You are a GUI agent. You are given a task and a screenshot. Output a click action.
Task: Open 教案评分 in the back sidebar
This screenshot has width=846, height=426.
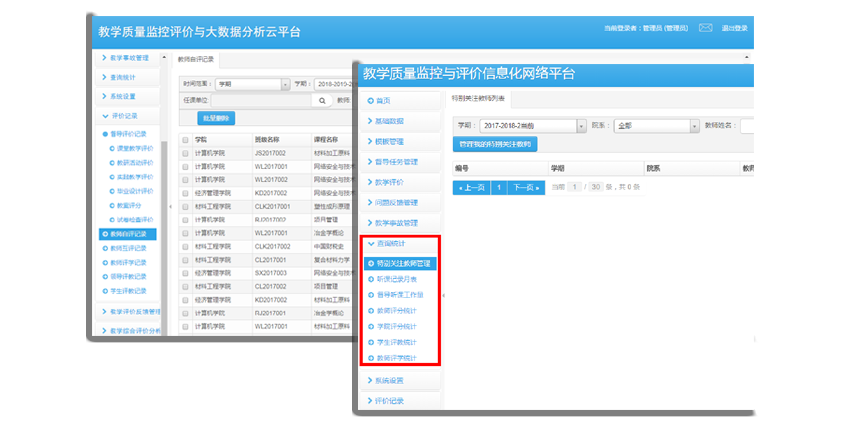click(x=126, y=205)
